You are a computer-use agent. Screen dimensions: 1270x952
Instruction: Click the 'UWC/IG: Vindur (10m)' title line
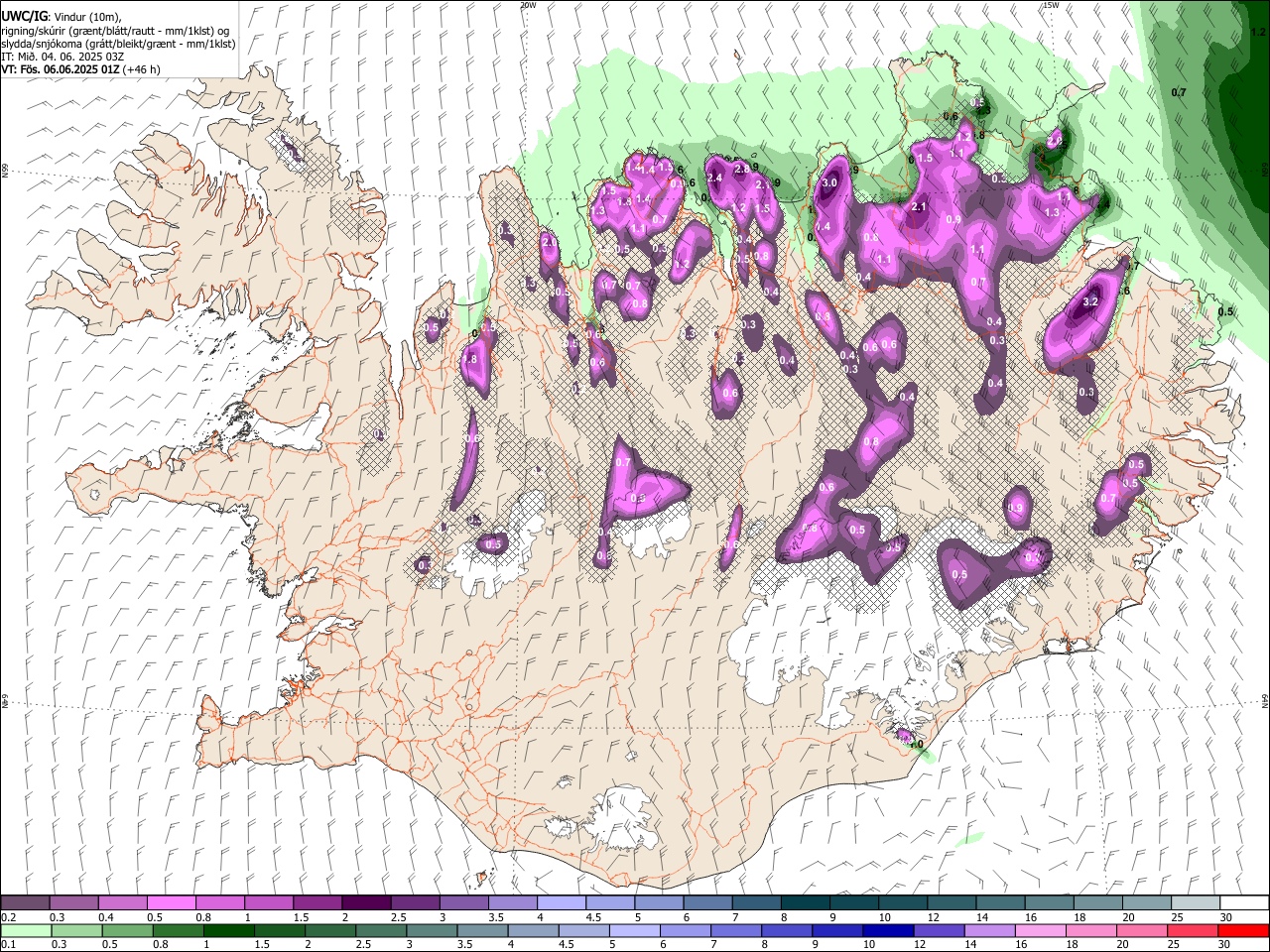click(x=61, y=16)
